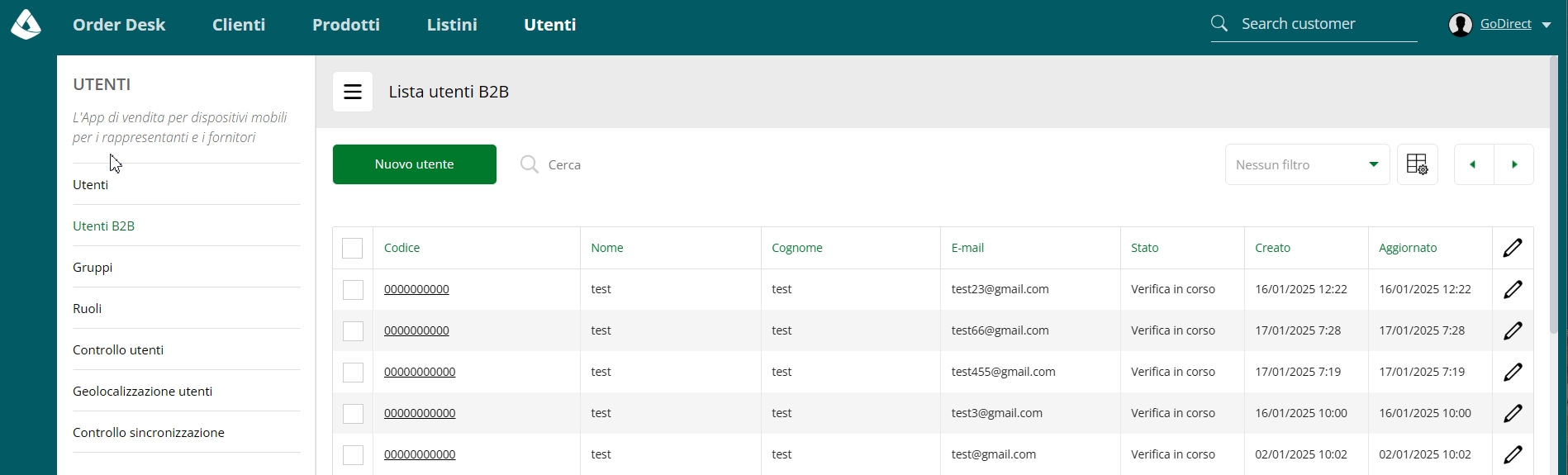Click updated date 17/01/2025 7:28
This screenshot has height=475, width=1568.
point(1422,330)
